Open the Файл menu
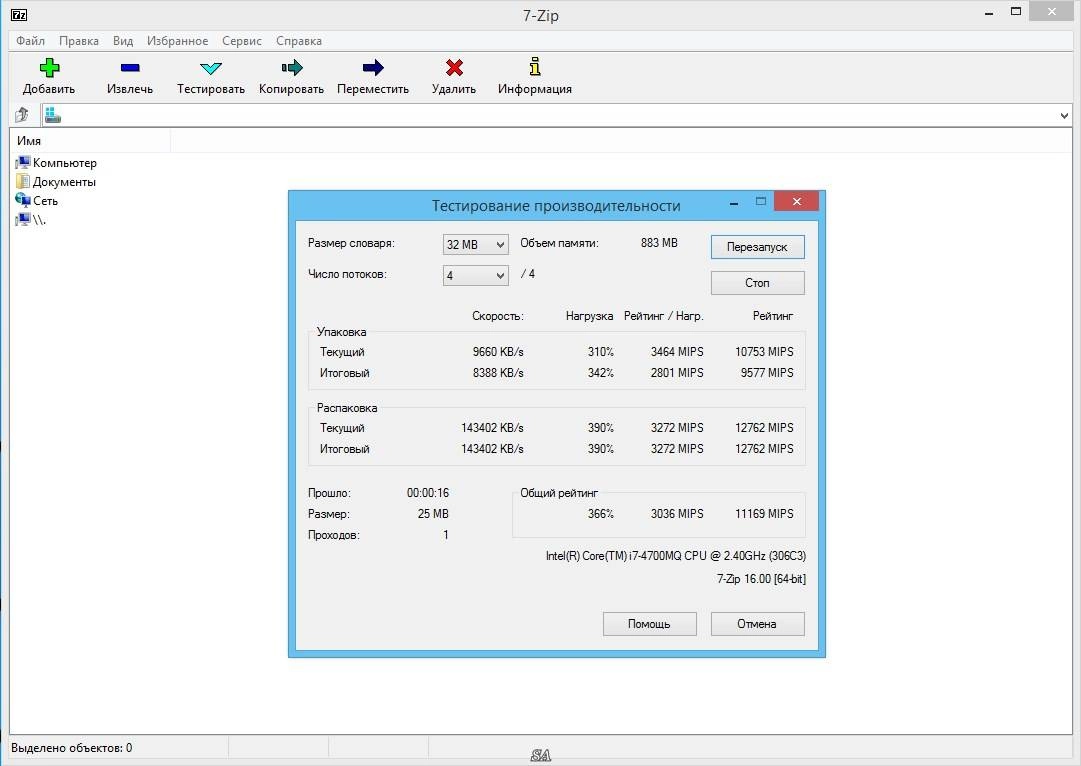The height and width of the screenshot is (766, 1081). [x=30, y=41]
